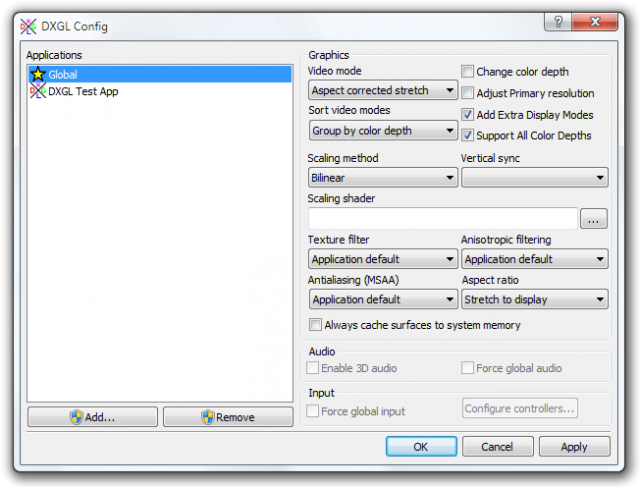Enable Always cache surfaces to system memory
The height and width of the screenshot is (487, 640).
pos(316,325)
